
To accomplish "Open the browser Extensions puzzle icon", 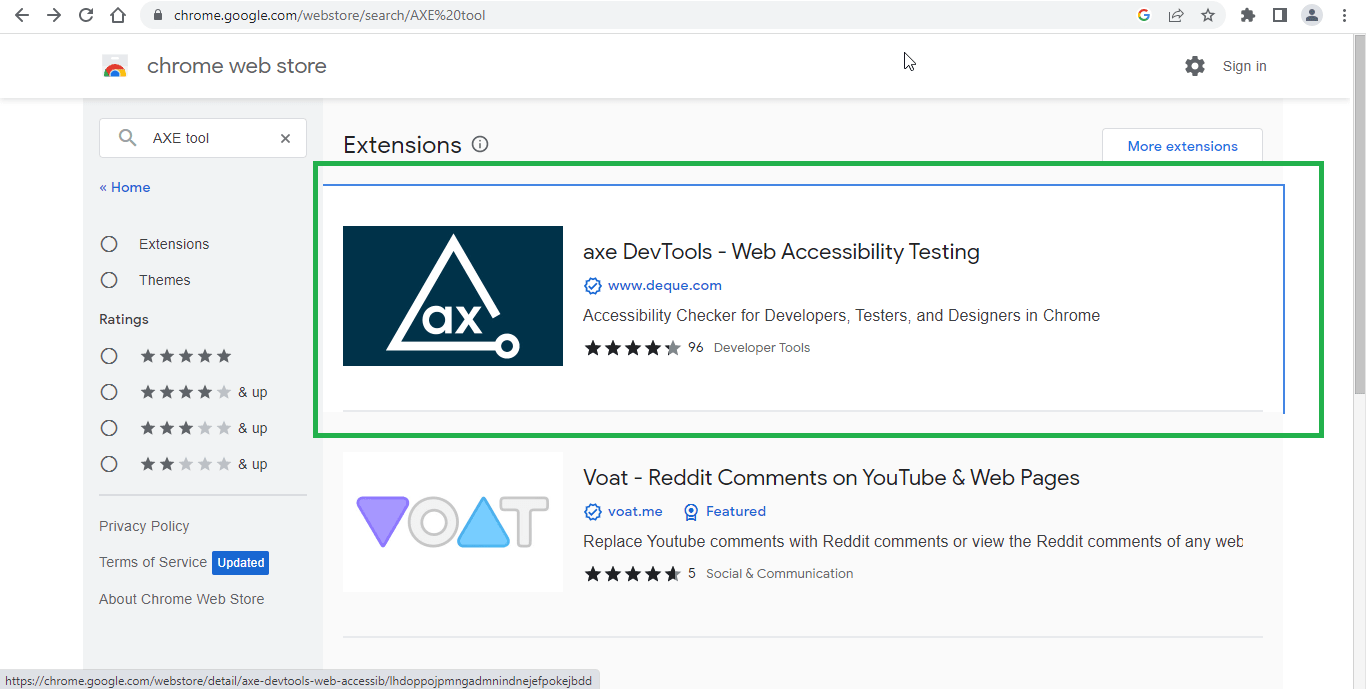I will [x=1247, y=15].
